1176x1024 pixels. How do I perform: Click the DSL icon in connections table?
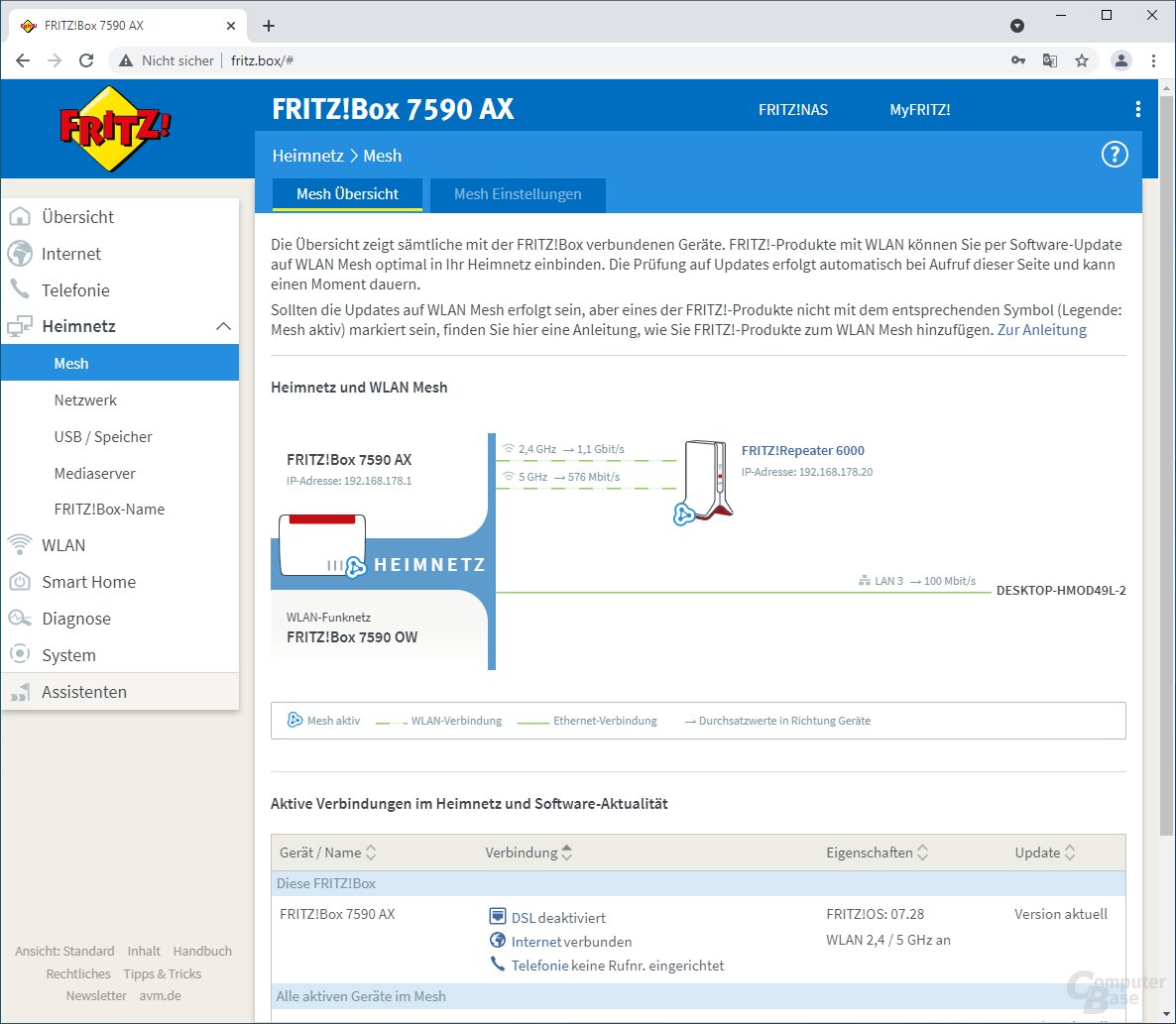[x=497, y=916]
